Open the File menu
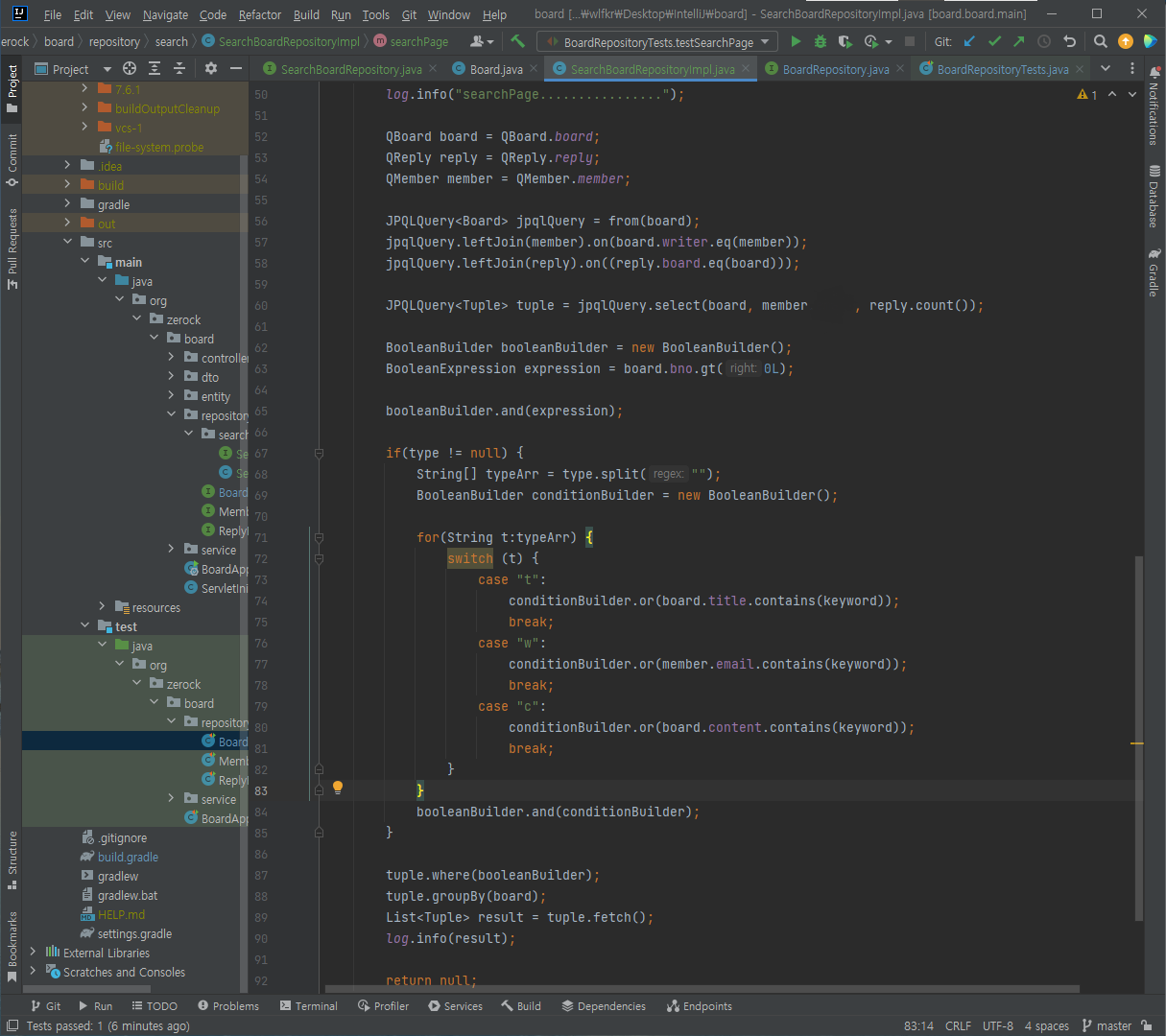Image resolution: width=1166 pixels, height=1036 pixels. coord(53,14)
